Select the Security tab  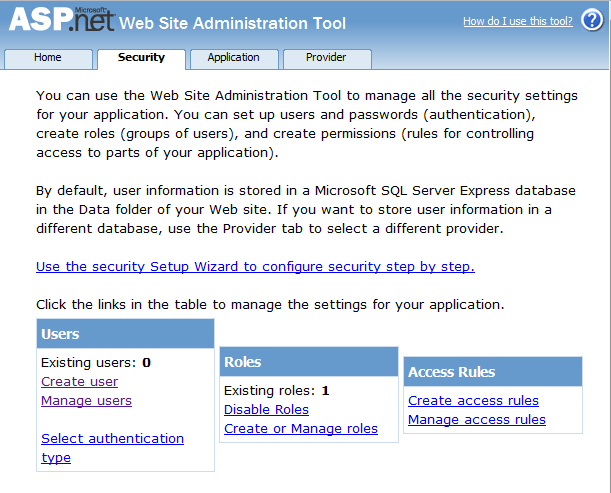(141, 58)
